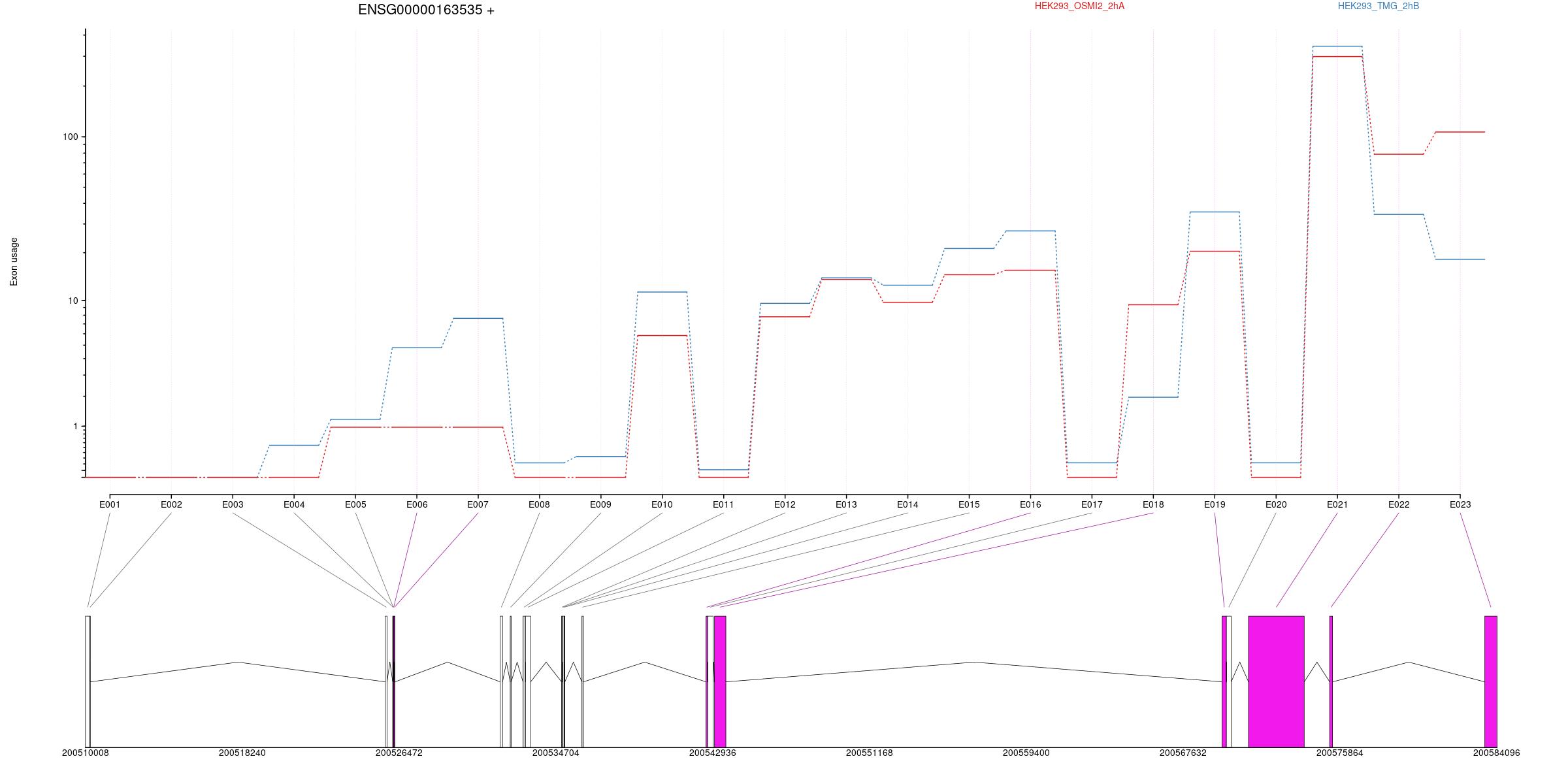
Task: Click the magenta exon E023 block at far right
Action: point(1491,681)
